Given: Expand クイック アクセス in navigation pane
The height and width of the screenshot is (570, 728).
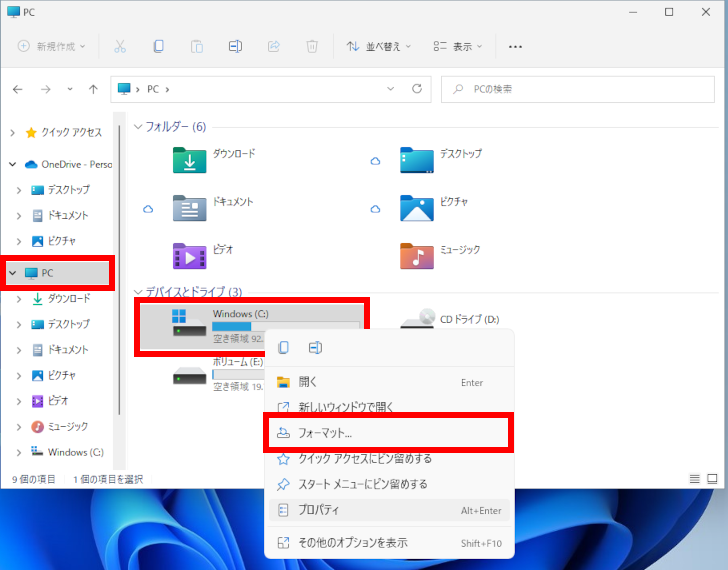Looking at the screenshot, I should [x=13, y=133].
